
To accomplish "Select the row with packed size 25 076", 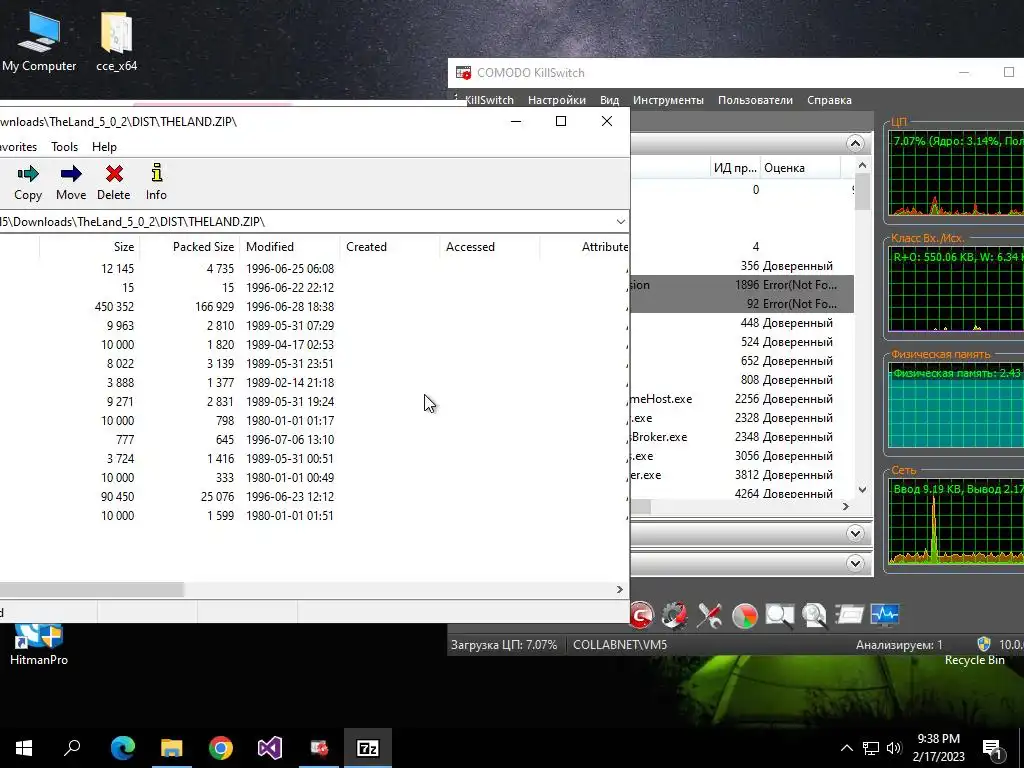I will click(313, 496).
